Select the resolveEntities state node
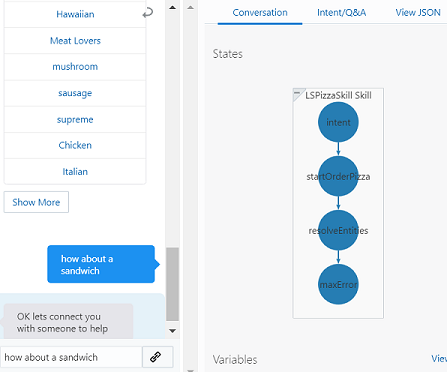The width and height of the screenshot is (447, 372). click(x=338, y=230)
